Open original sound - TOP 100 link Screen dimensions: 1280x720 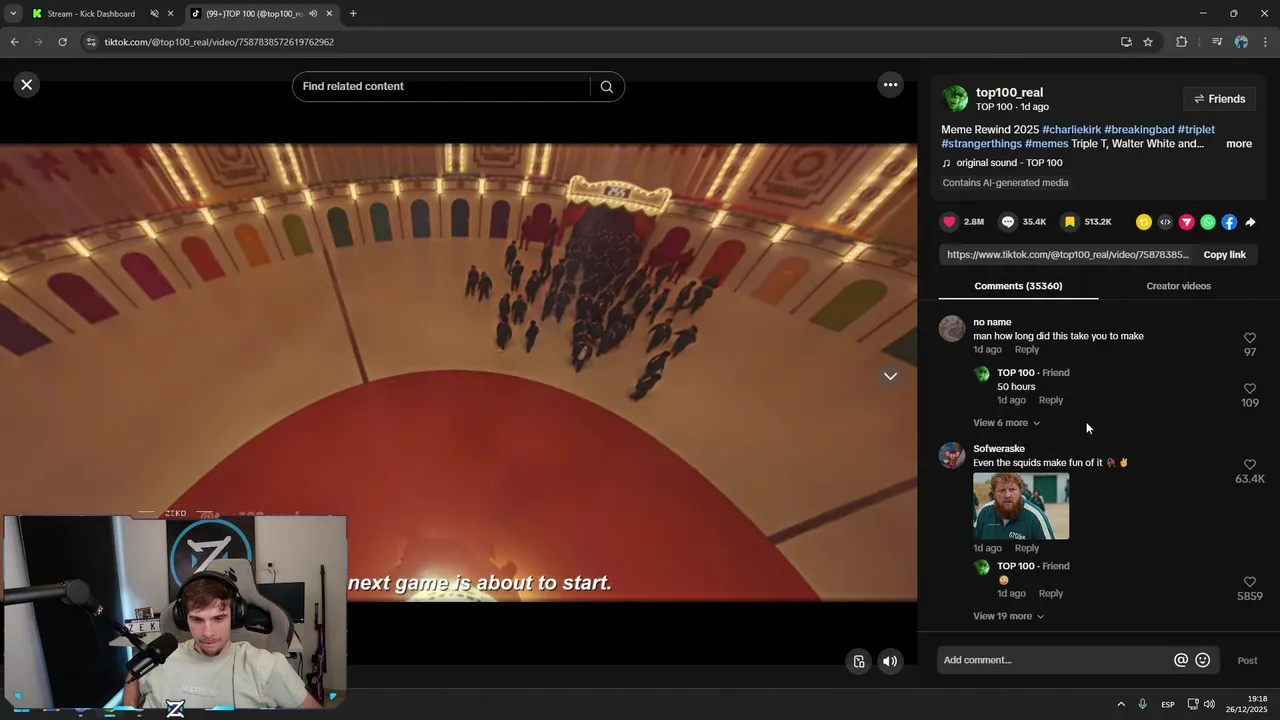point(1009,163)
